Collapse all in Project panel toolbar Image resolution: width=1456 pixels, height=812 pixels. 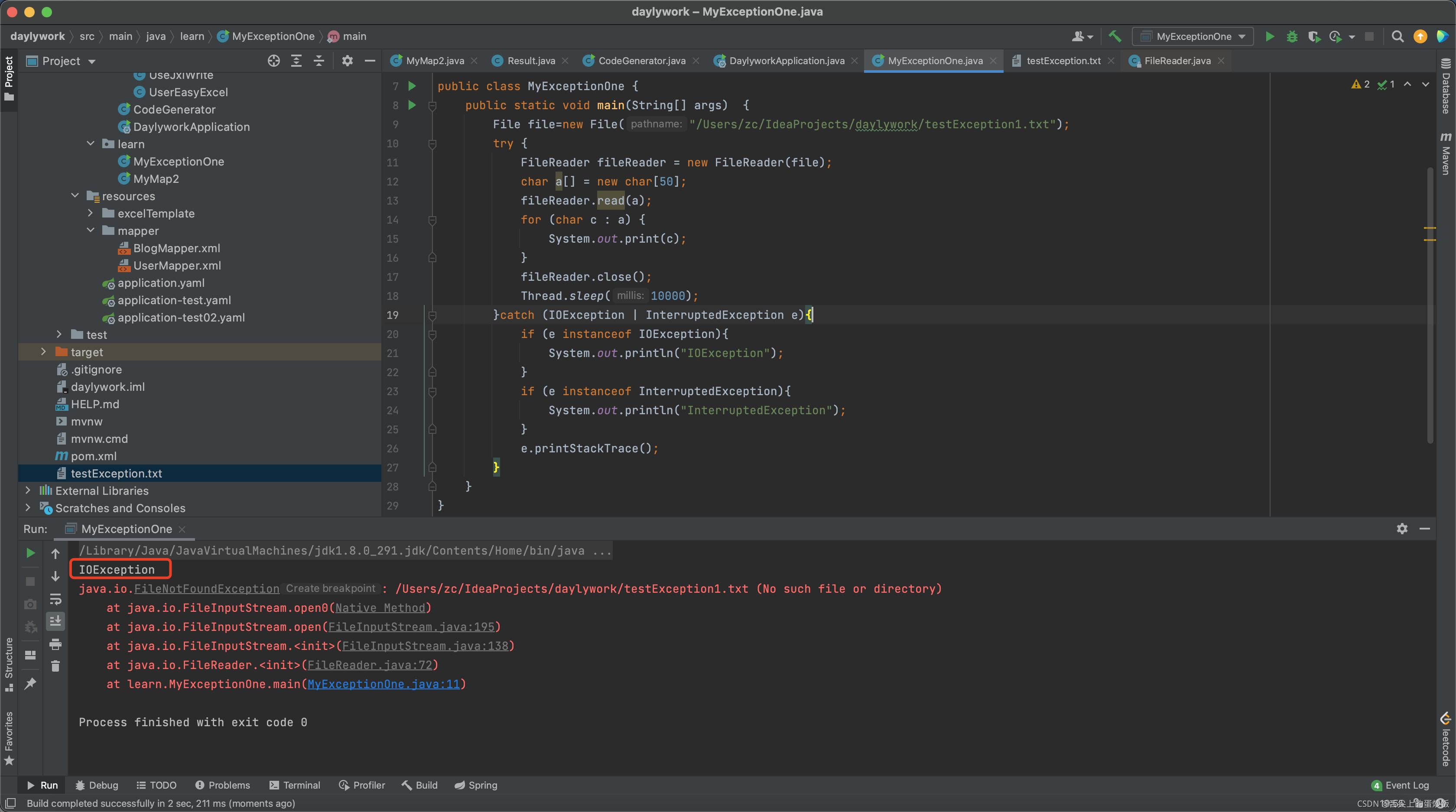click(319, 61)
